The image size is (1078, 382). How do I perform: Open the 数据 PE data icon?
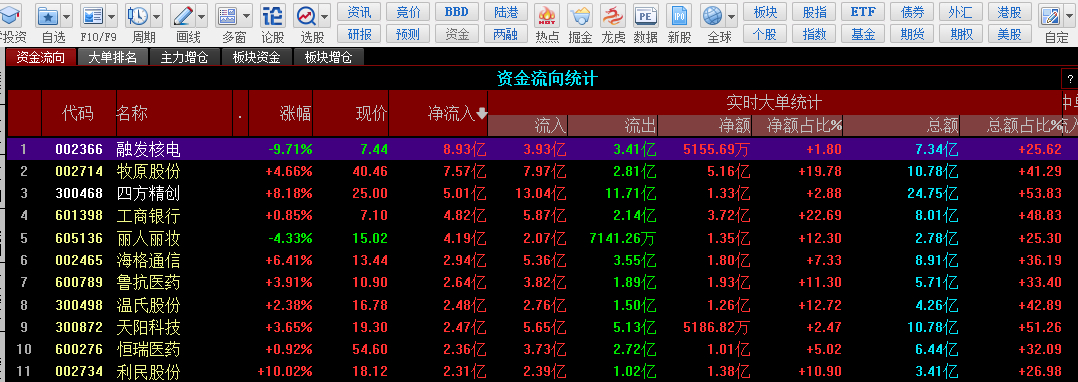coord(646,15)
